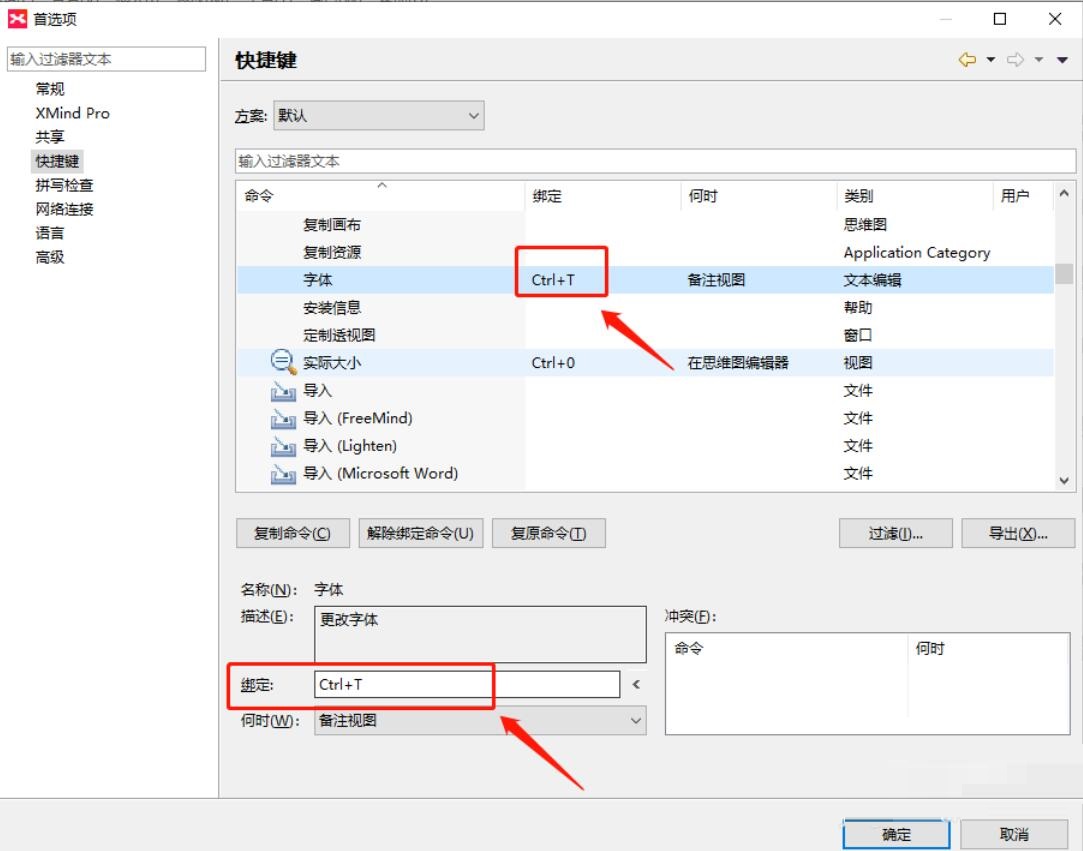Sort by 用户 column header
This screenshot has width=1083, height=851.
click(1023, 196)
